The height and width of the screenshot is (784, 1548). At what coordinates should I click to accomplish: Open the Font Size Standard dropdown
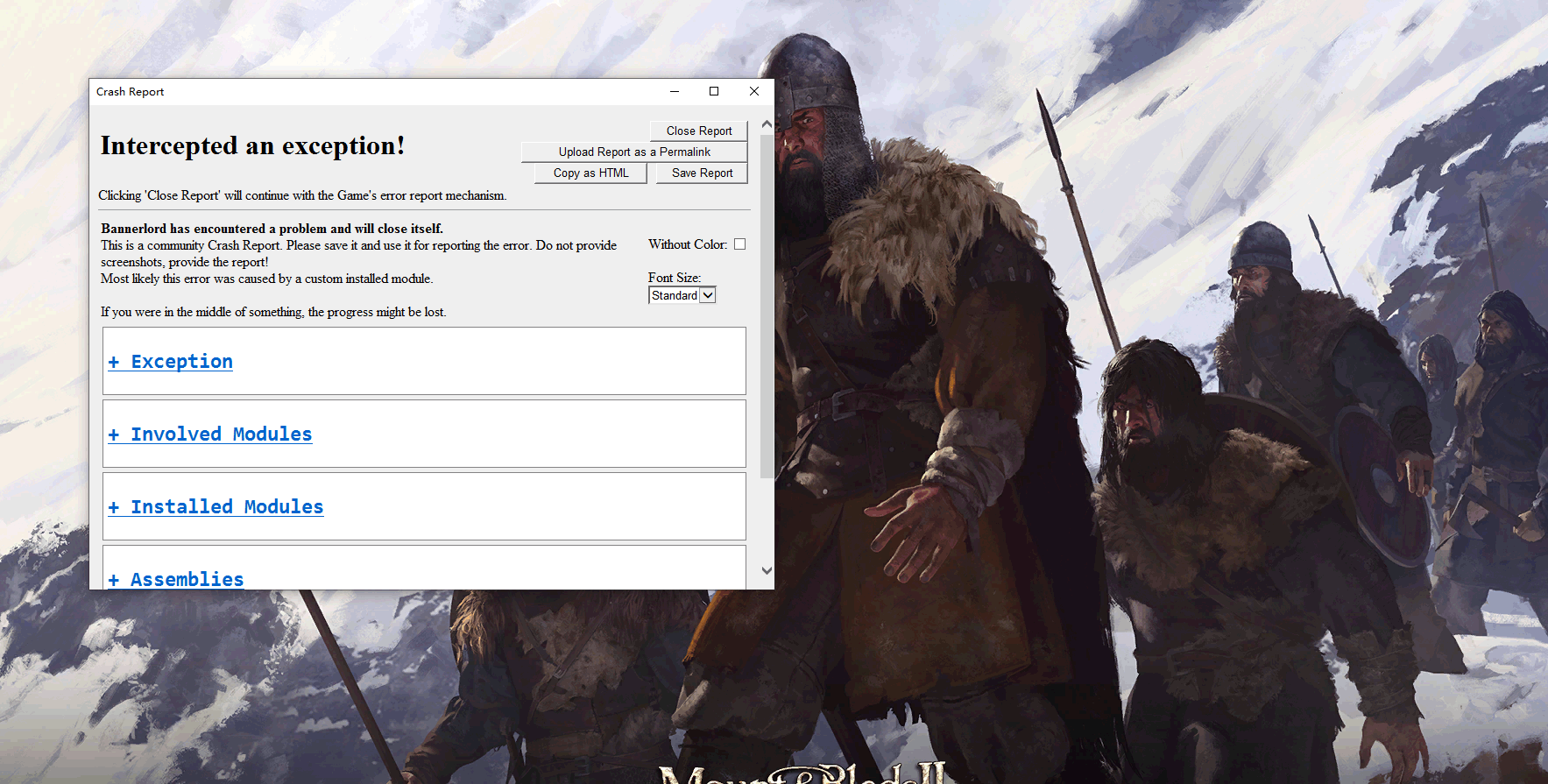pyautogui.click(x=682, y=295)
